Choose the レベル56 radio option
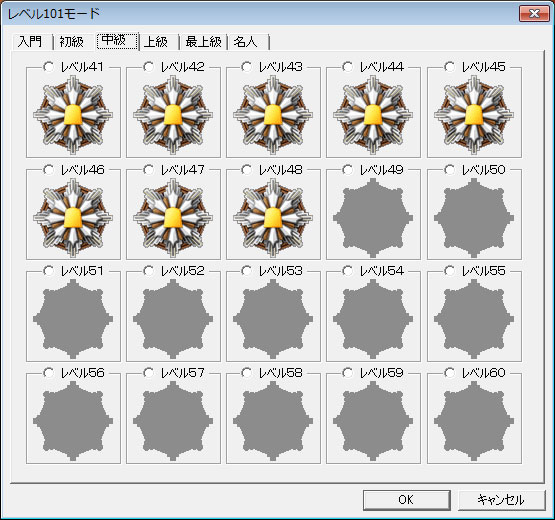This screenshot has height=520, width=555. (48, 373)
